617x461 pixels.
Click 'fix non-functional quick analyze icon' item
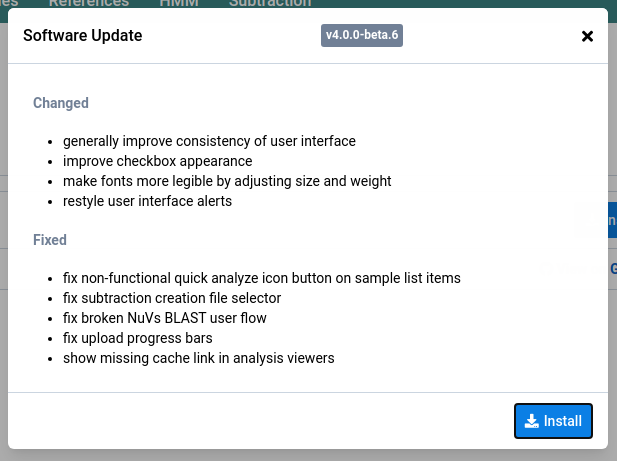[x=261, y=278]
